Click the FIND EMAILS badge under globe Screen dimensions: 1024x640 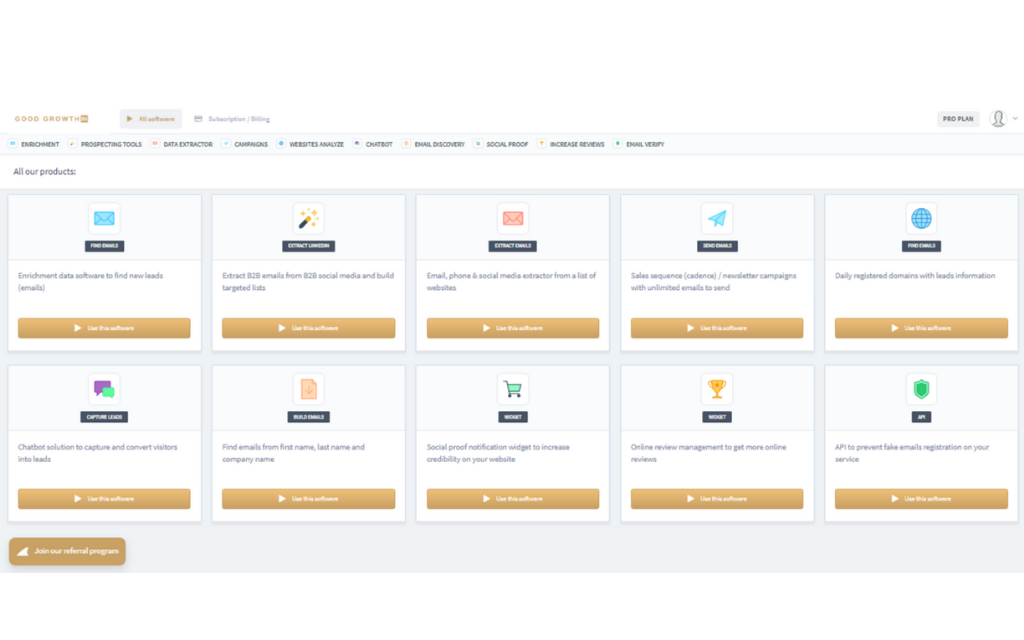pos(921,246)
